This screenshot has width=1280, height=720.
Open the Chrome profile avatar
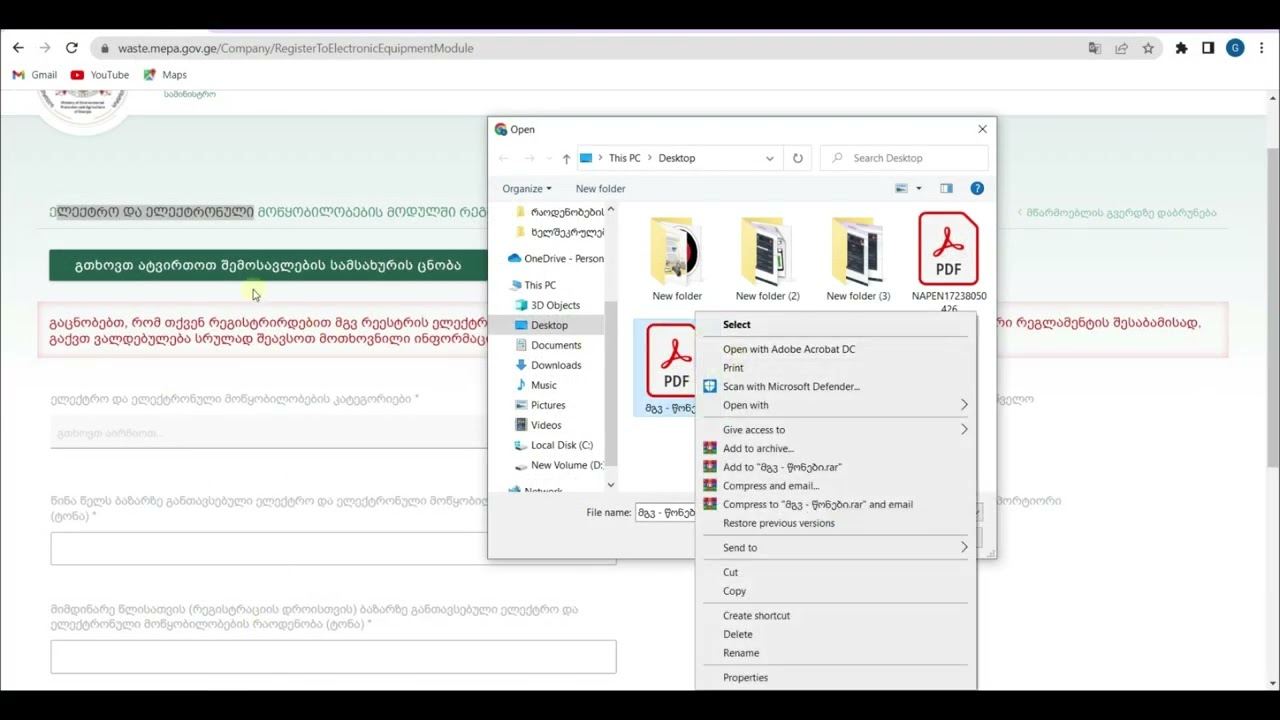pyautogui.click(x=1235, y=48)
